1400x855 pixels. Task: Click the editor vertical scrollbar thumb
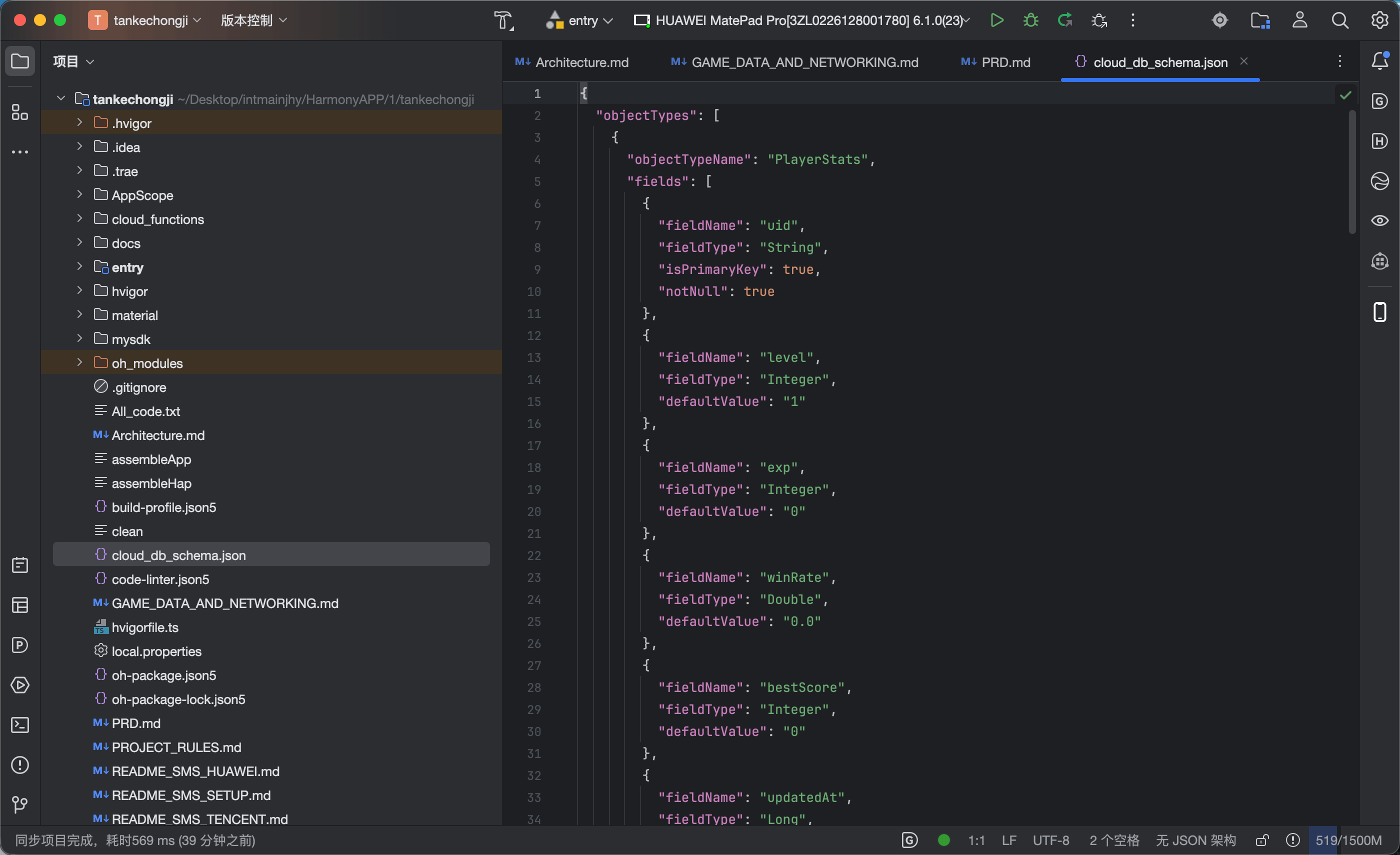[x=1352, y=172]
